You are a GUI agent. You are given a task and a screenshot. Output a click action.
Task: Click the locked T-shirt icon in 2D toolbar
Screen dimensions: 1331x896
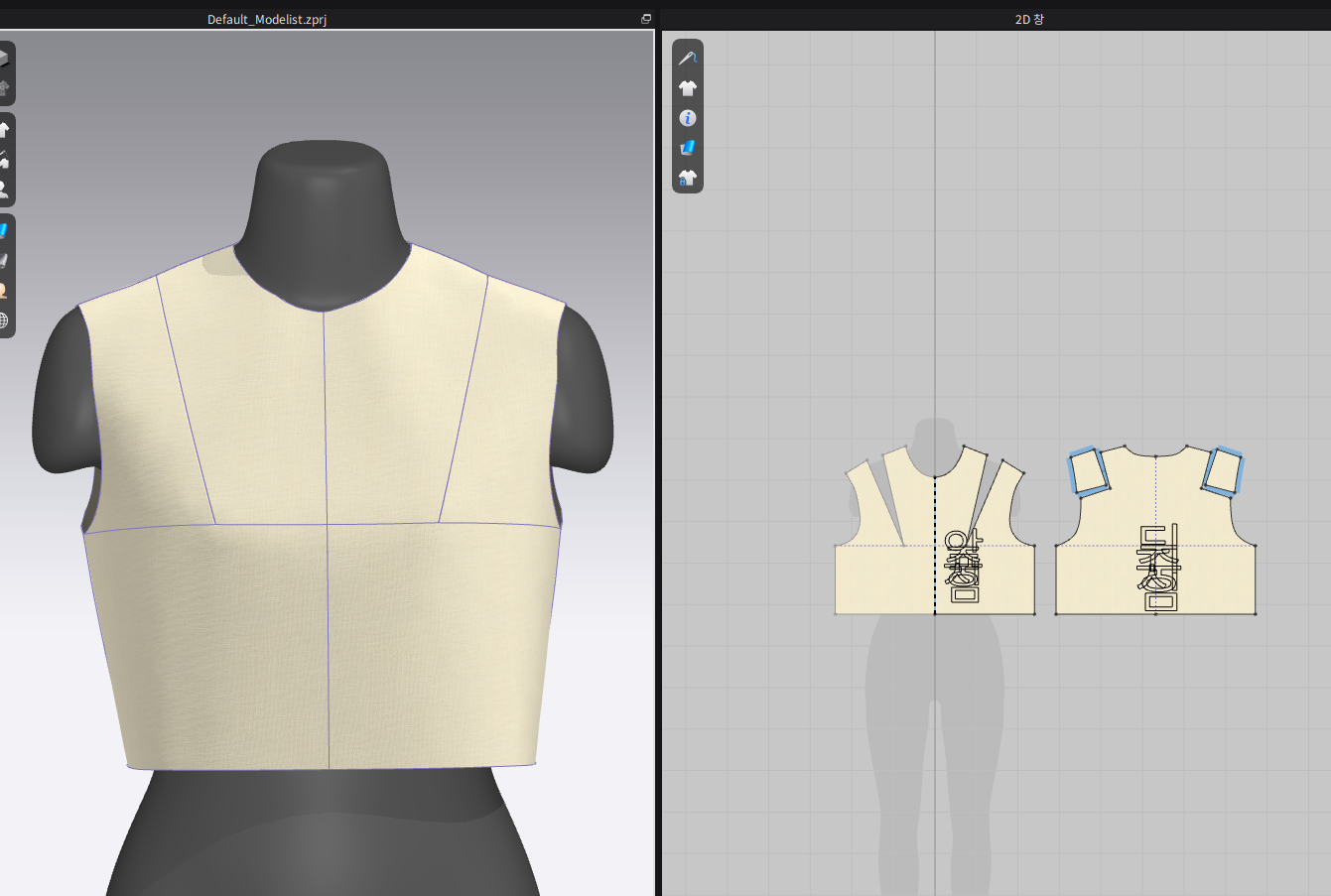[x=688, y=178]
